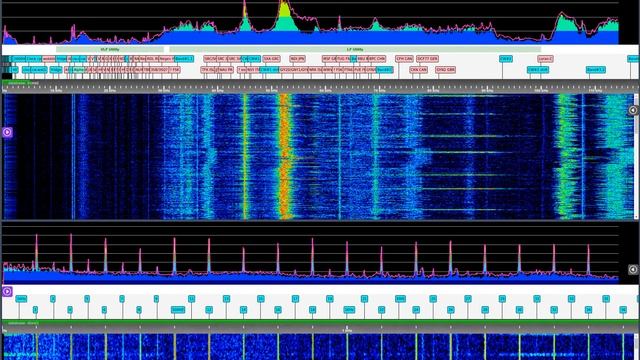Image resolution: width=640 pixels, height=360 pixels.
Task: Select the LF Utility band bar
Action: click(x=355, y=49)
